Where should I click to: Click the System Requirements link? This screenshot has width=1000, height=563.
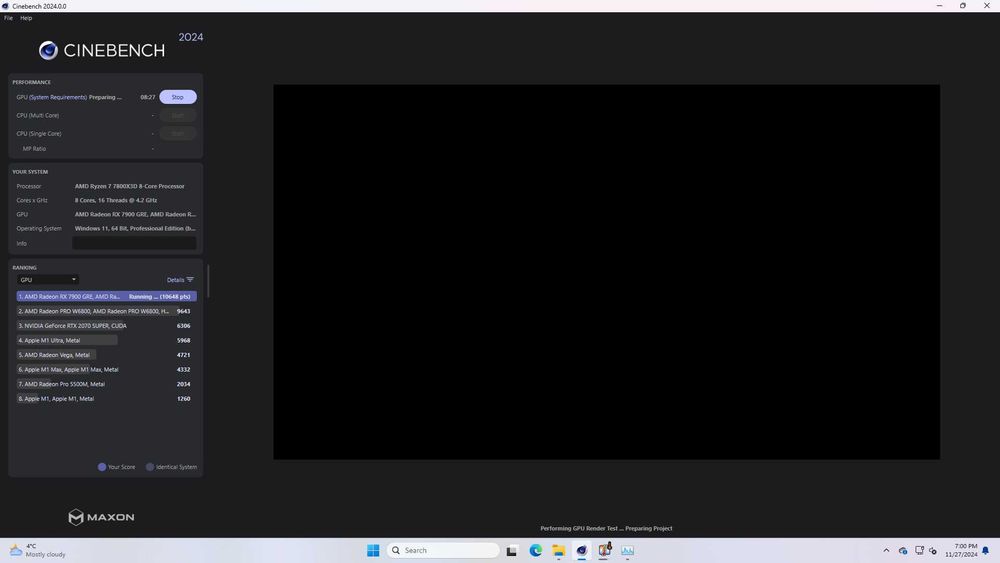pyautogui.click(x=58, y=97)
